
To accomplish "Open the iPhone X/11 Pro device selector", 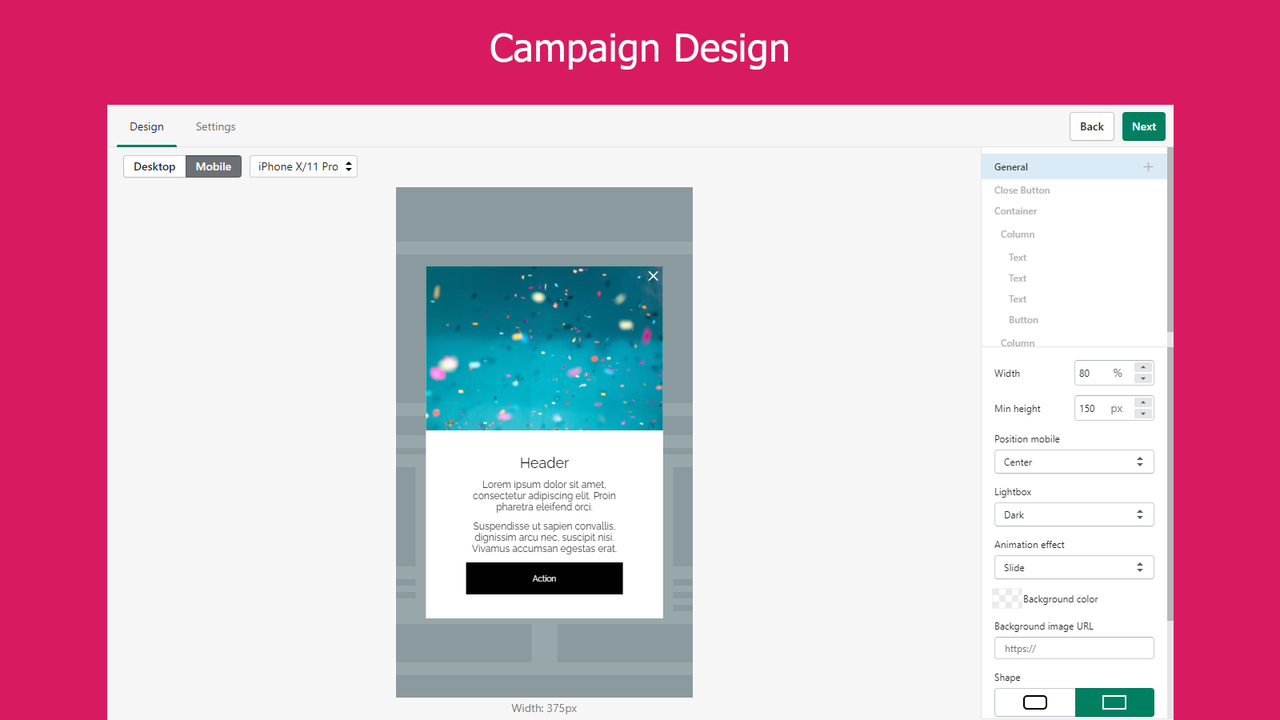I will pyautogui.click(x=303, y=166).
